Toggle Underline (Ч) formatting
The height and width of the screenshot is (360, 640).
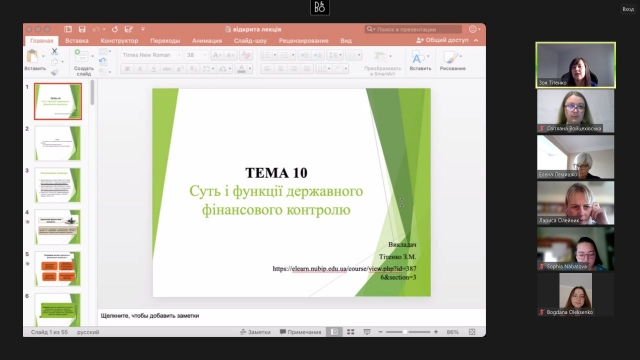pos(153,69)
